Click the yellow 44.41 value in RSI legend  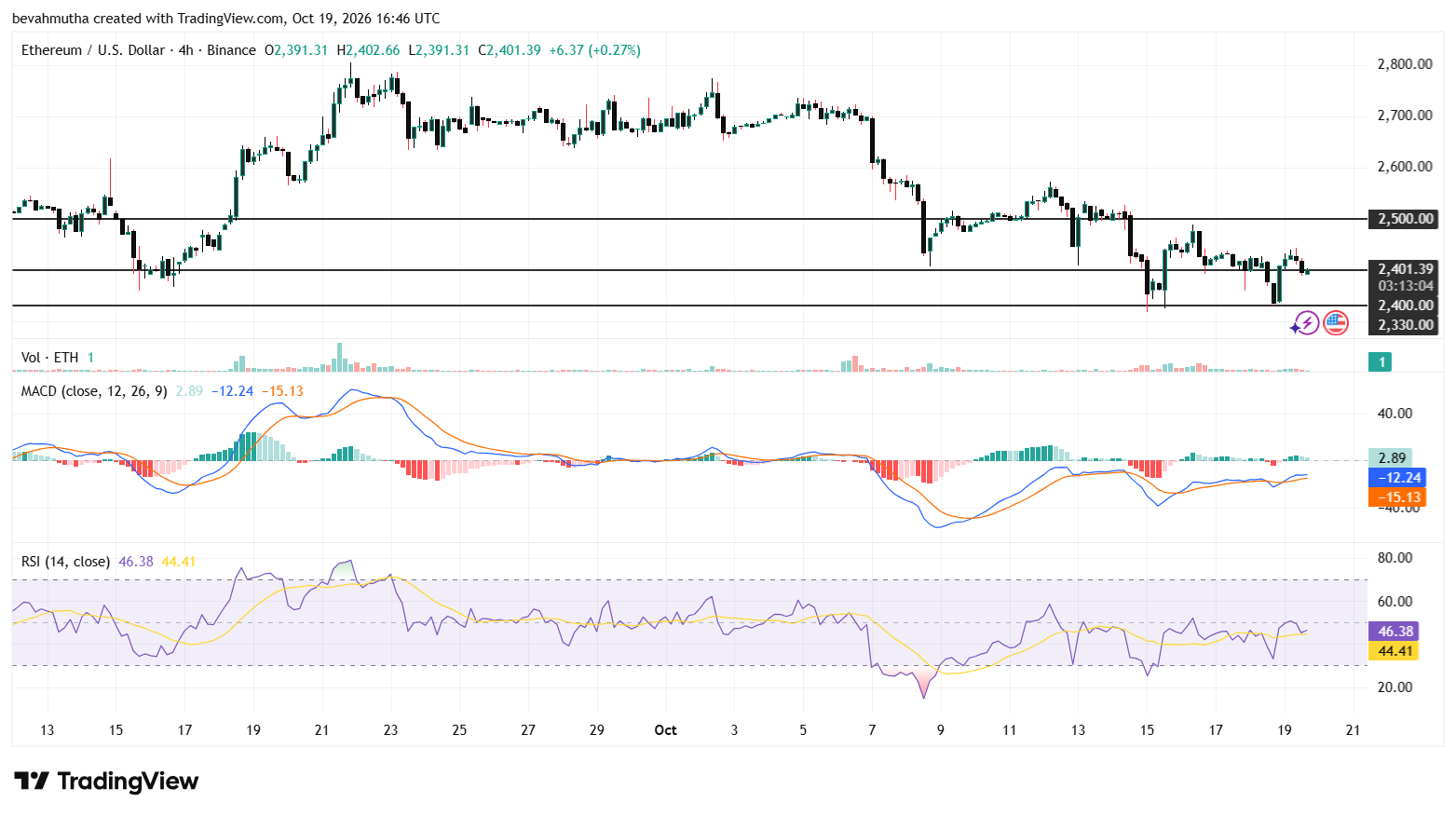coord(179,562)
